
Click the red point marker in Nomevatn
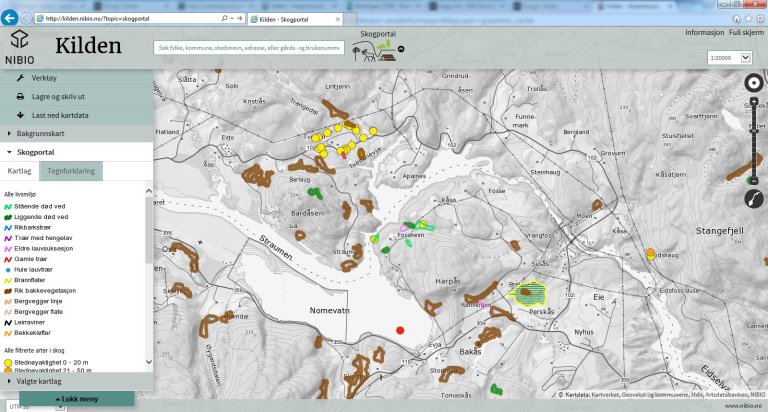[400, 331]
